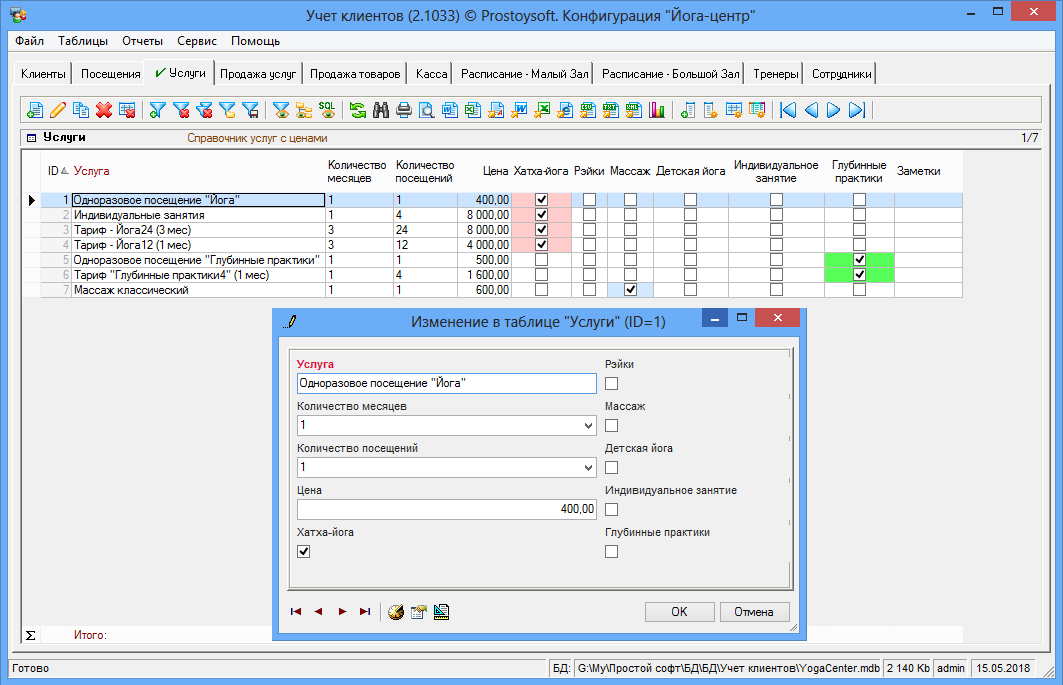Toggle Хатха-йога checkbox for Индивидуальные занятия row
The height and width of the screenshot is (685, 1063).
coord(541,214)
